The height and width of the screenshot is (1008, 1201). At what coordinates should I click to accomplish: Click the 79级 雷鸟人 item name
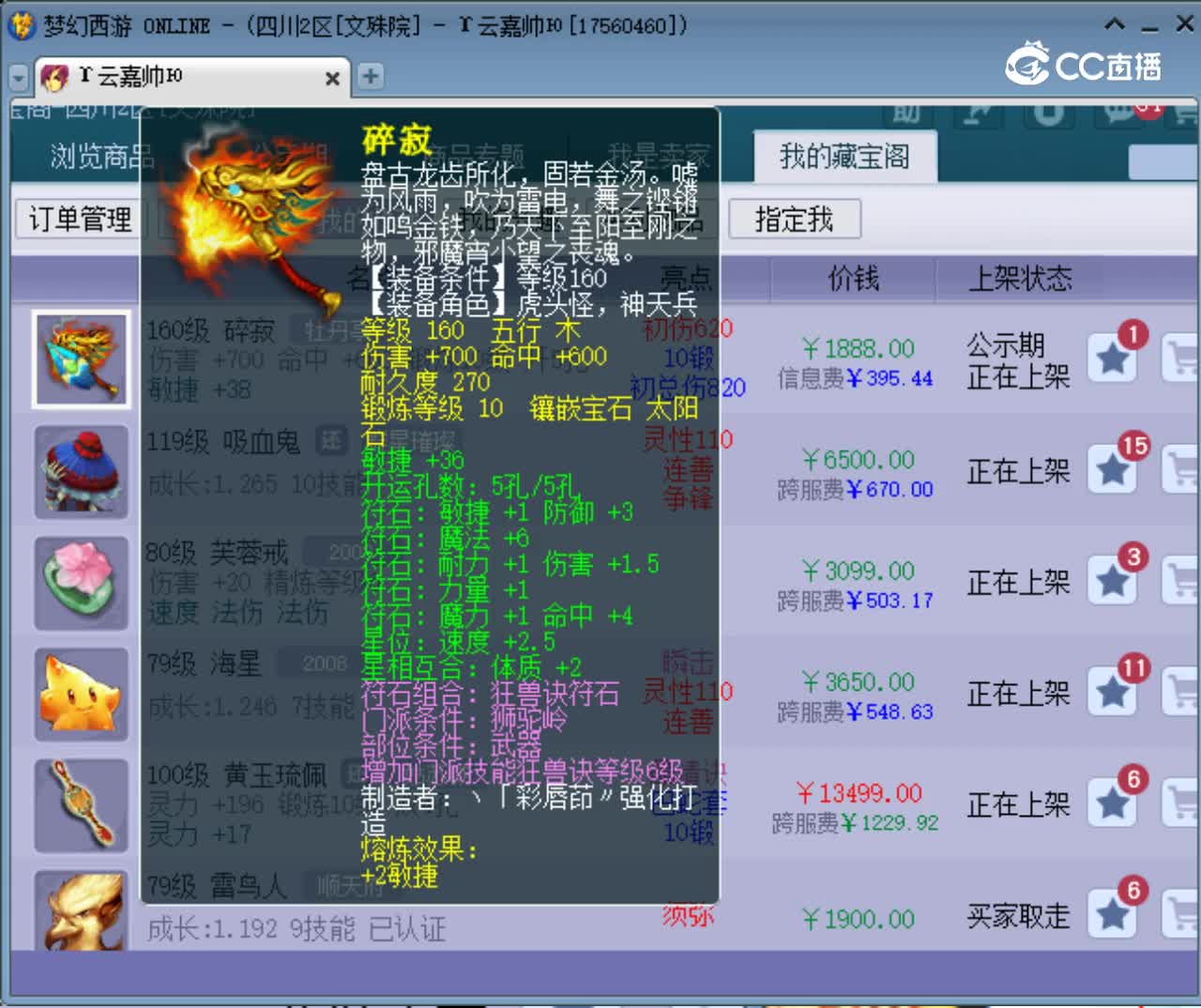pos(217,885)
